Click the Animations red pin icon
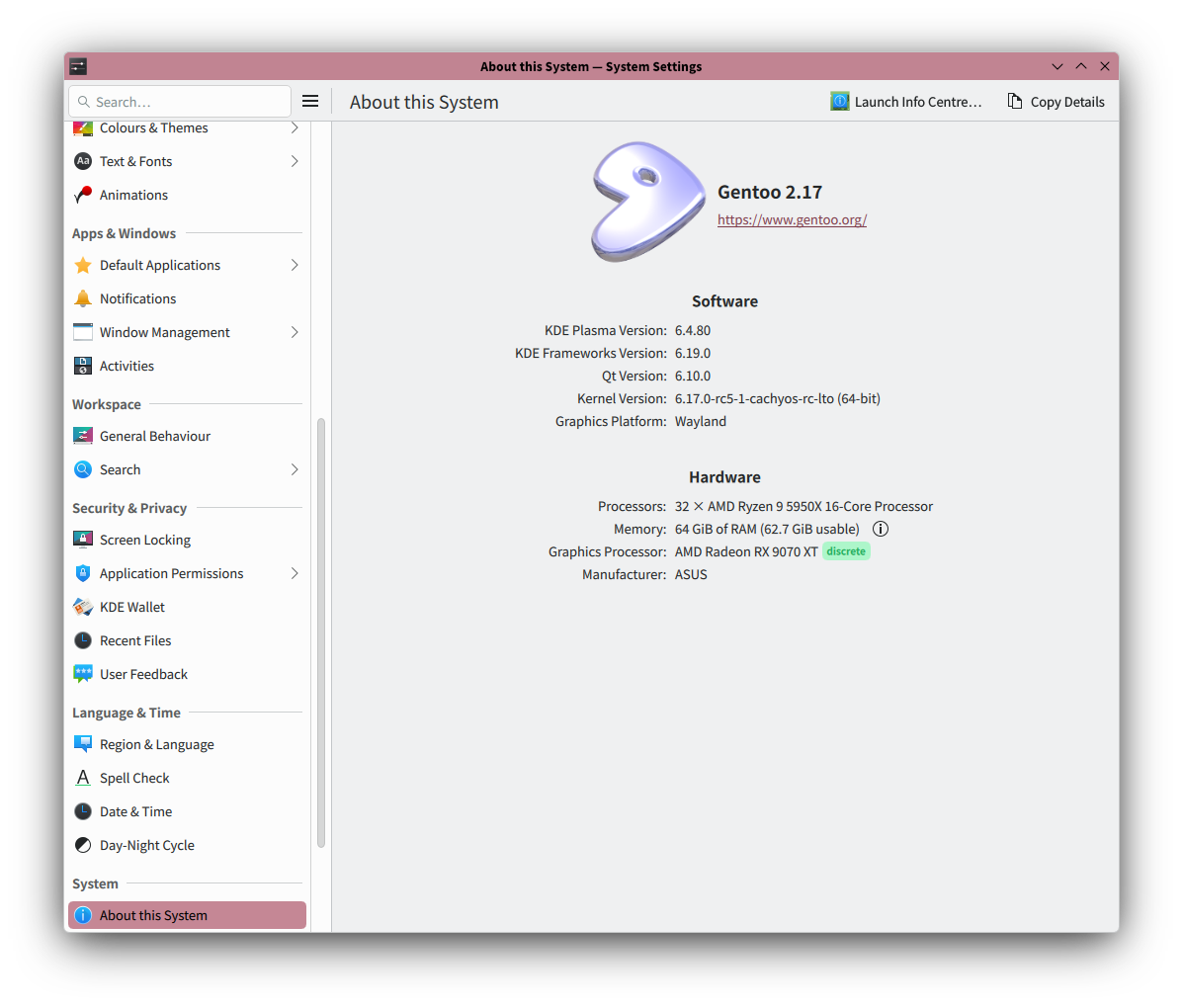 coord(83,195)
